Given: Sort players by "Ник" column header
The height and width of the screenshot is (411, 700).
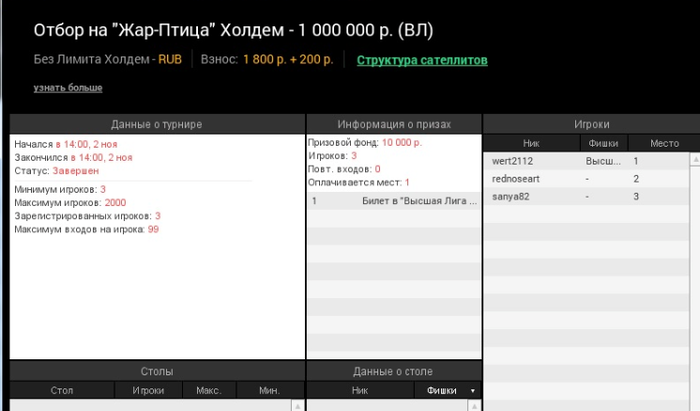Looking at the screenshot, I should point(531,143).
